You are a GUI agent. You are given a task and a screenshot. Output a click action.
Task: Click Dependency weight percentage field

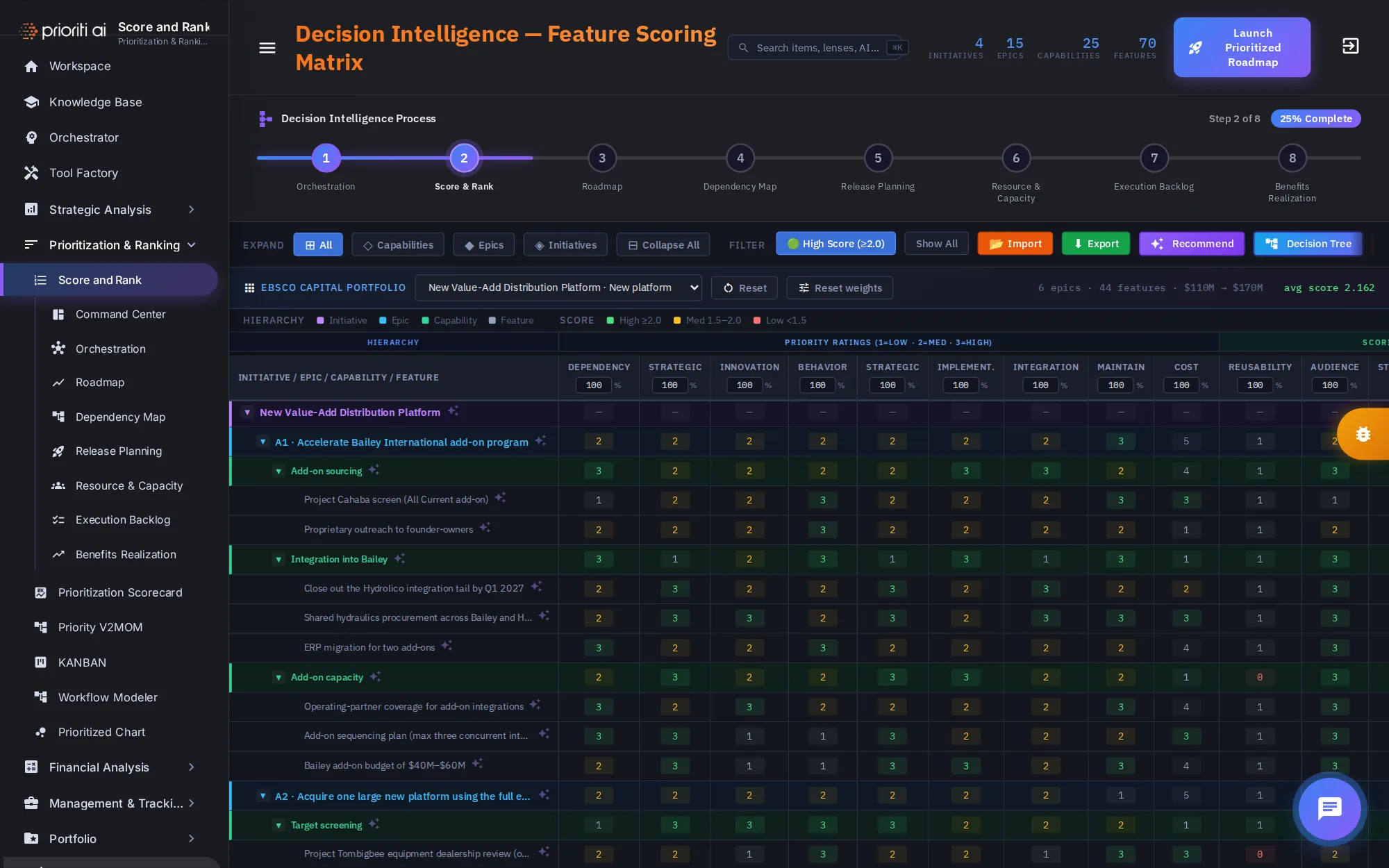(x=594, y=385)
